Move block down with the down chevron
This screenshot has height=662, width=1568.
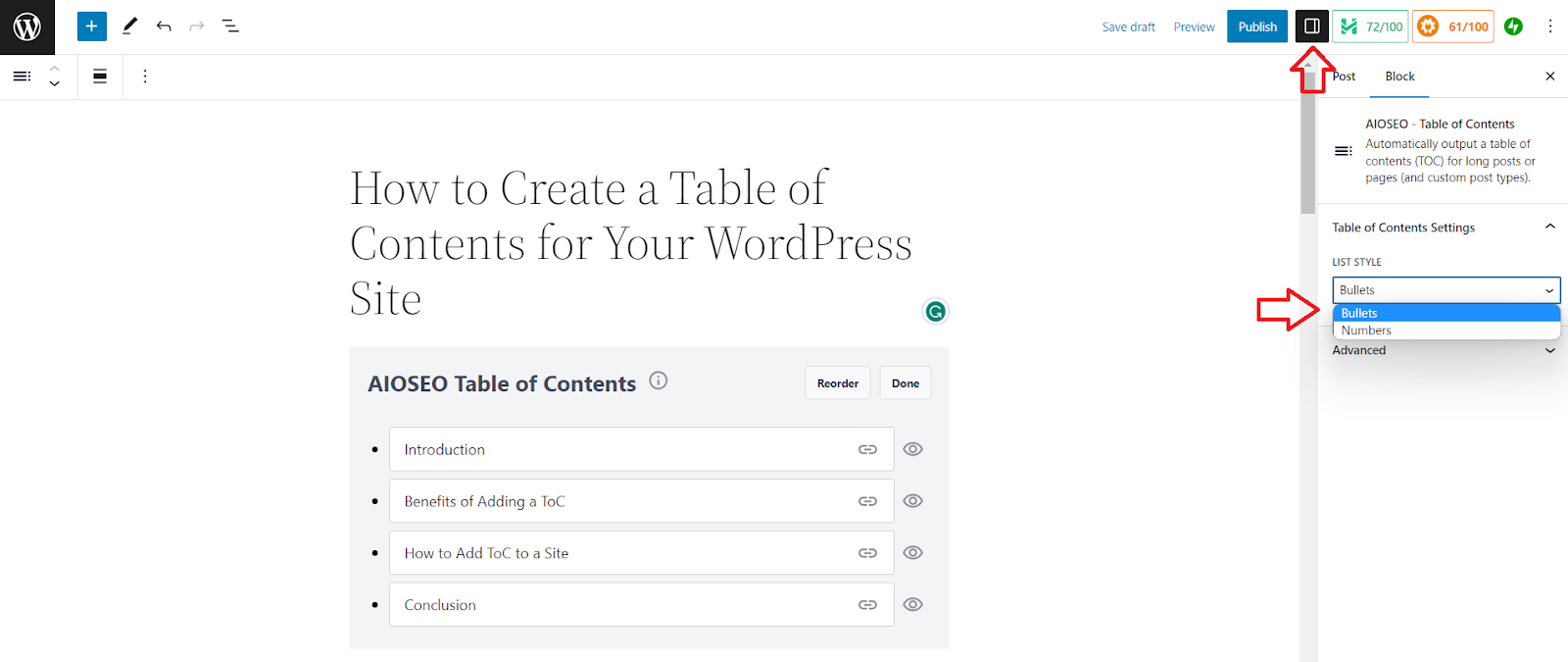click(55, 84)
